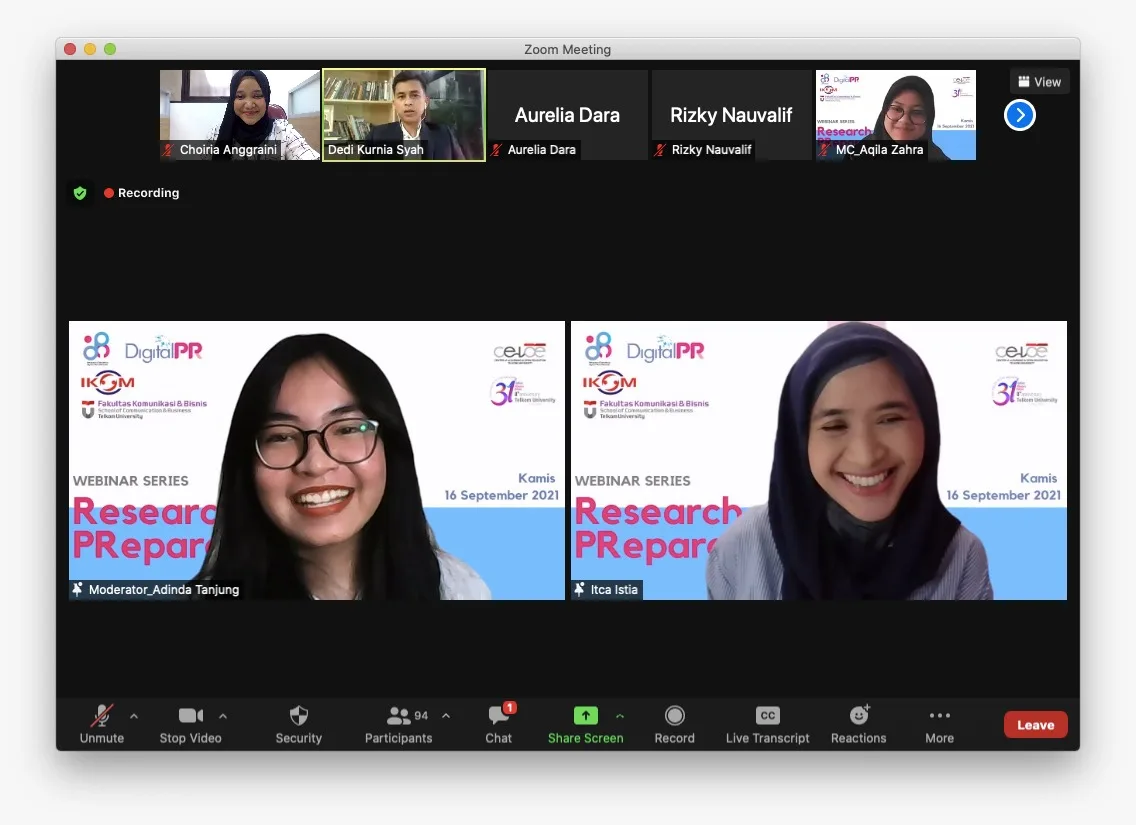Click the Dedi Kurnia Syah name label
The image size is (1136, 825).
[x=375, y=150]
